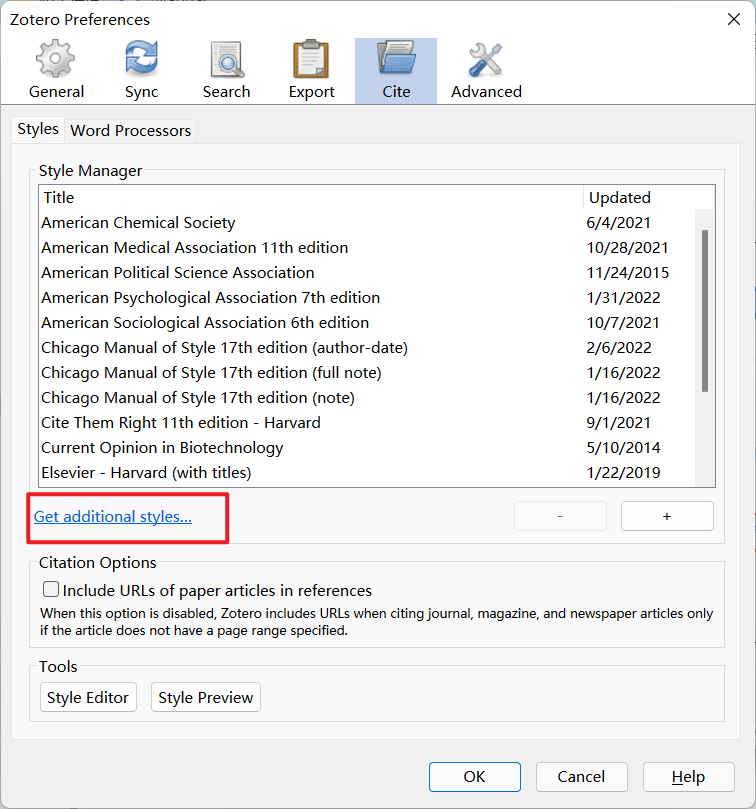Select American Political Science Association style

(x=367, y=272)
